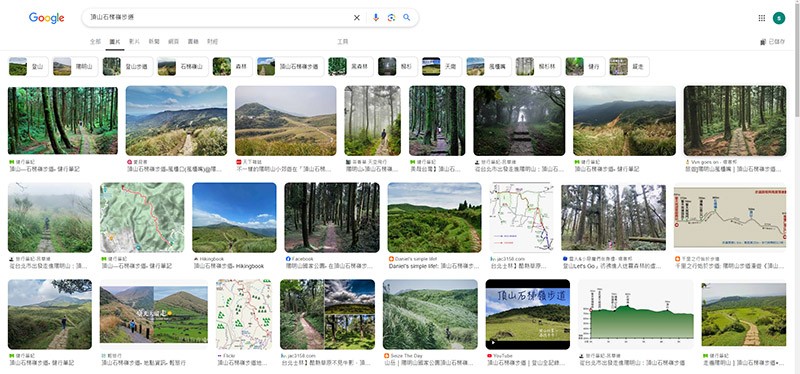Image resolution: width=800 pixels, height=374 pixels.
Task: Filter by the 陽明山 chip
Action: click(x=75, y=66)
